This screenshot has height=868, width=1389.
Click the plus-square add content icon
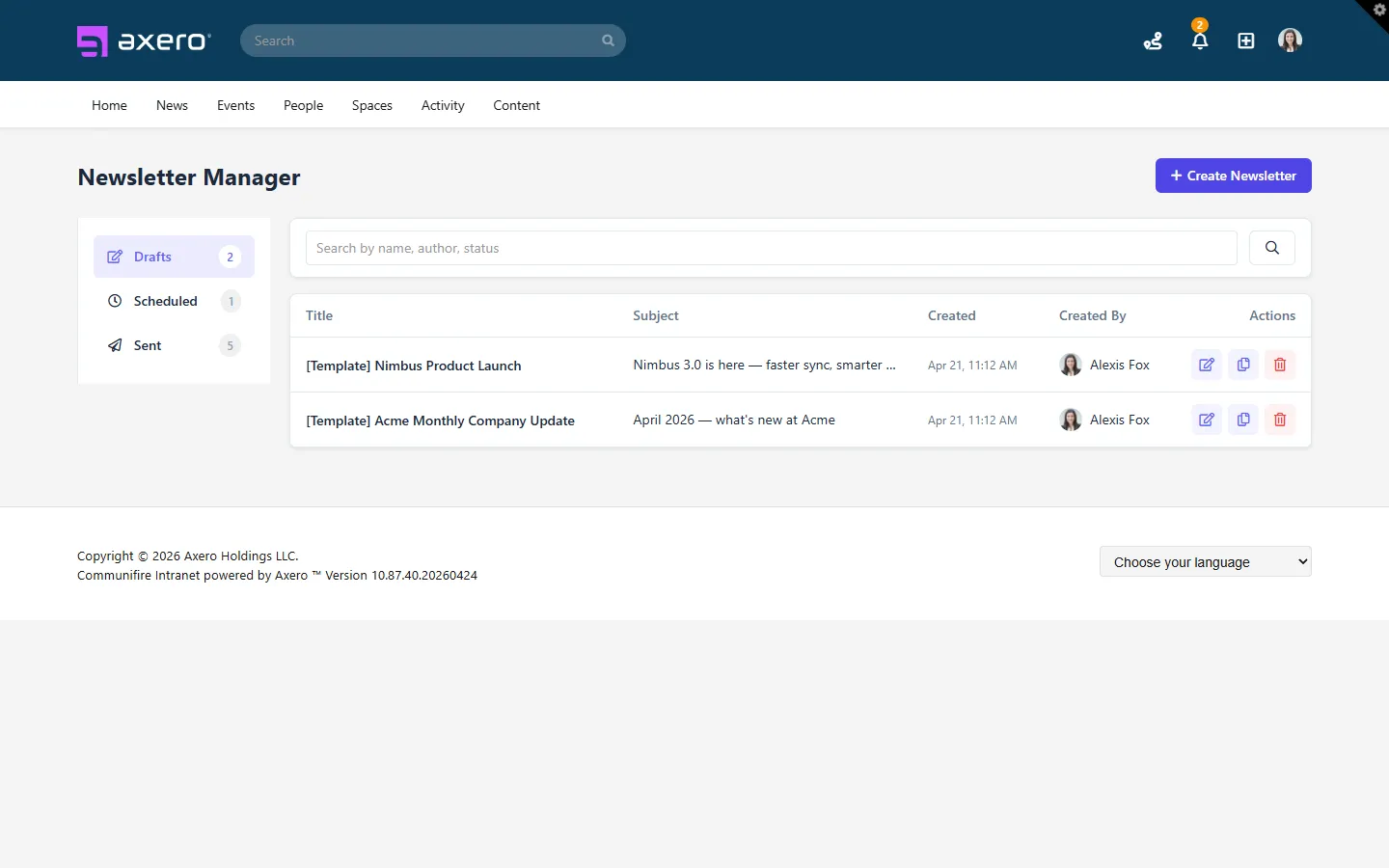pyautogui.click(x=1246, y=41)
